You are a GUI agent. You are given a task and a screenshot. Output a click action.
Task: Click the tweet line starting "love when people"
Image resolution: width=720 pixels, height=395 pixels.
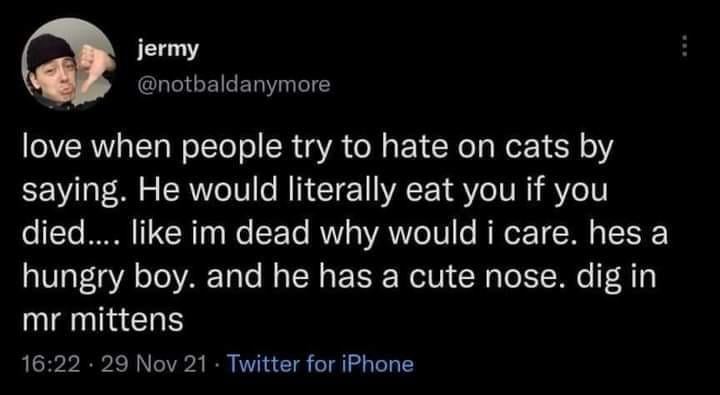pyautogui.click(x=317, y=150)
